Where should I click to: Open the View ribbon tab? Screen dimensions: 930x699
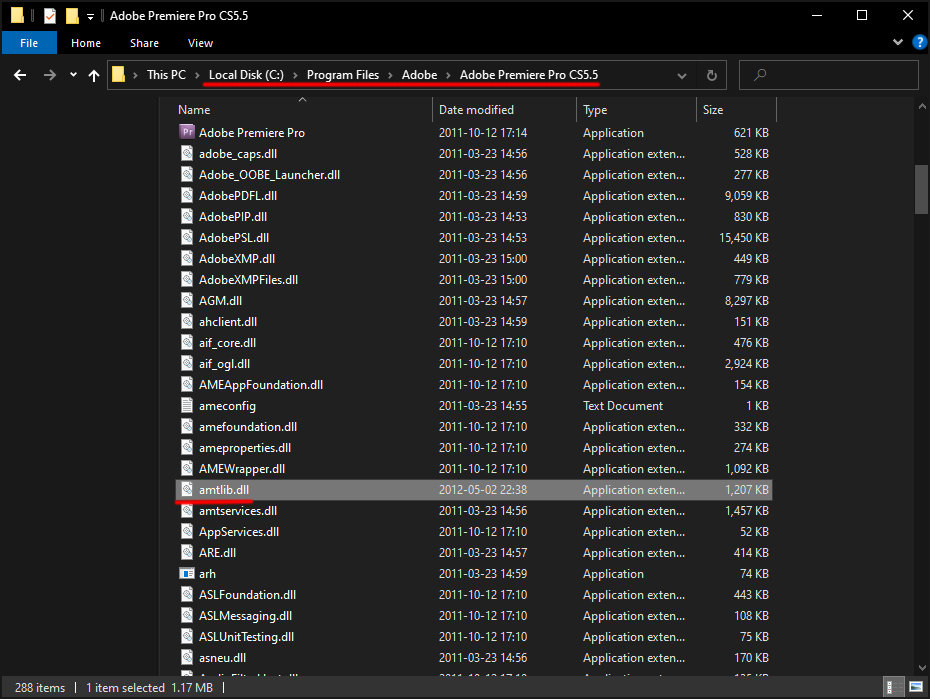[200, 43]
